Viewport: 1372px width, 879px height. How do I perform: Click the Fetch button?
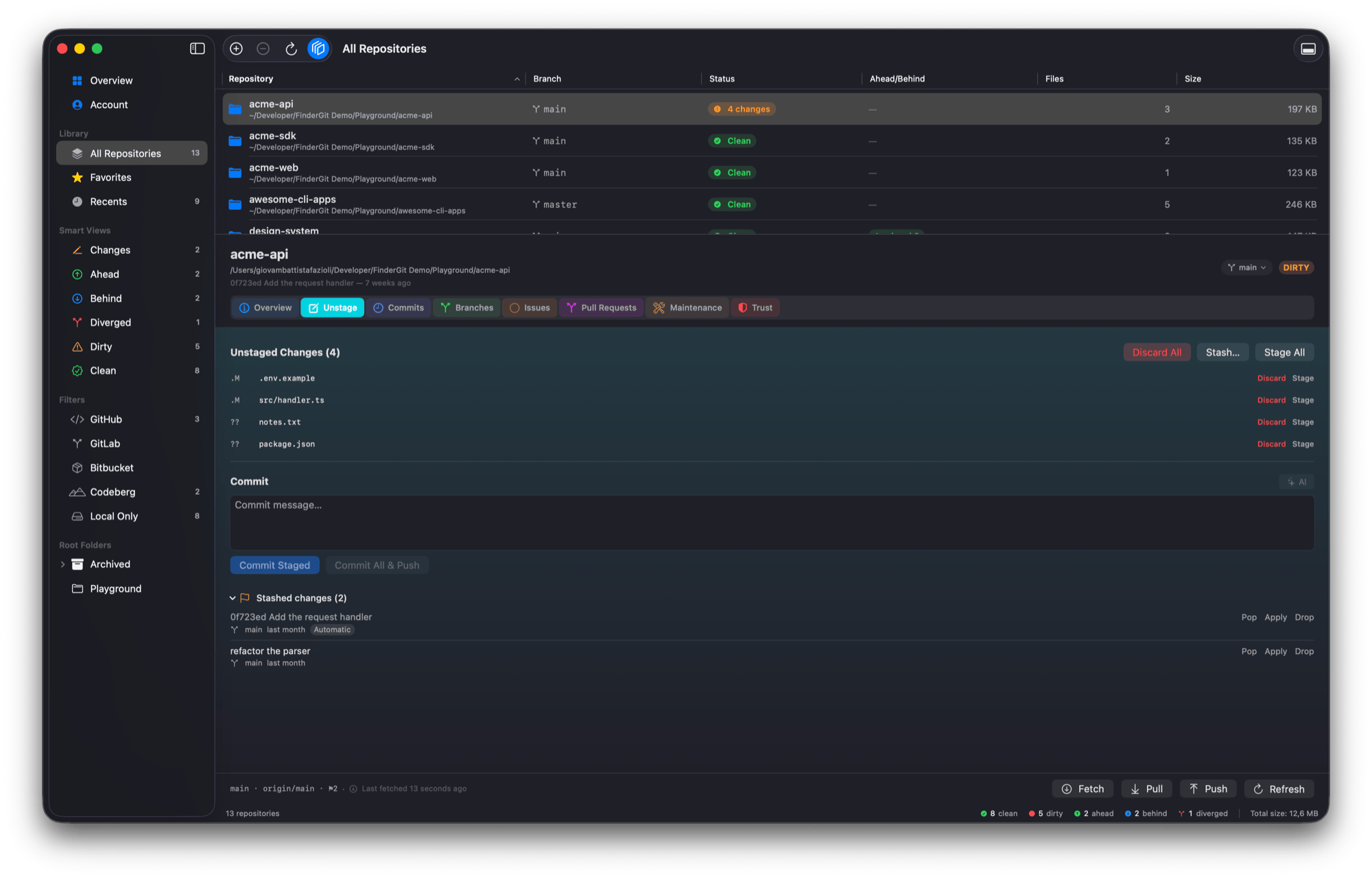(1083, 789)
